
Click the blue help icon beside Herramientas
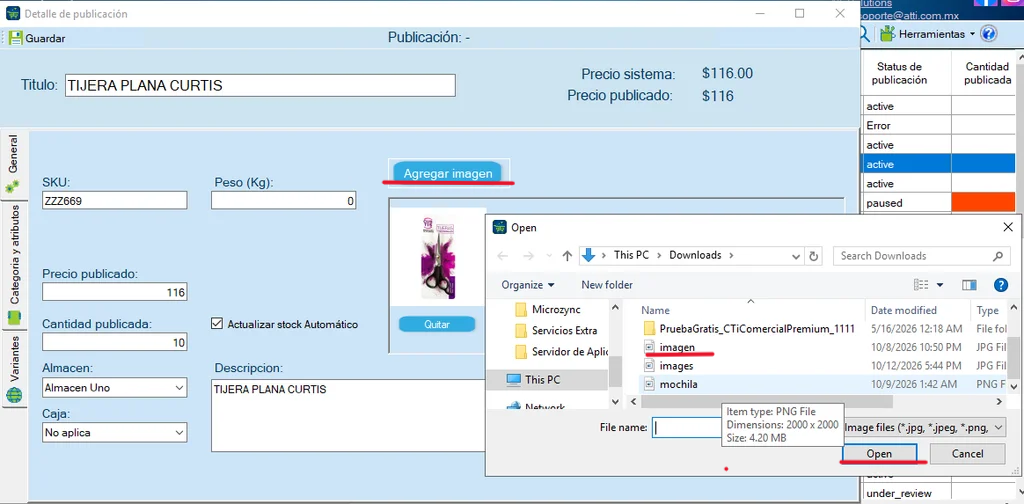click(x=989, y=33)
